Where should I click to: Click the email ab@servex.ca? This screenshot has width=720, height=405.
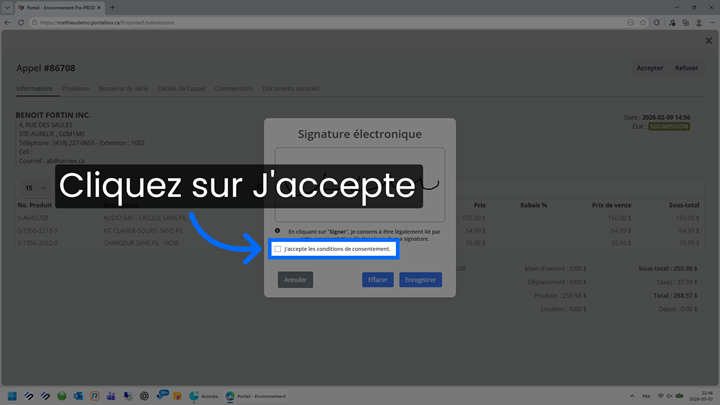tap(65, 161)
